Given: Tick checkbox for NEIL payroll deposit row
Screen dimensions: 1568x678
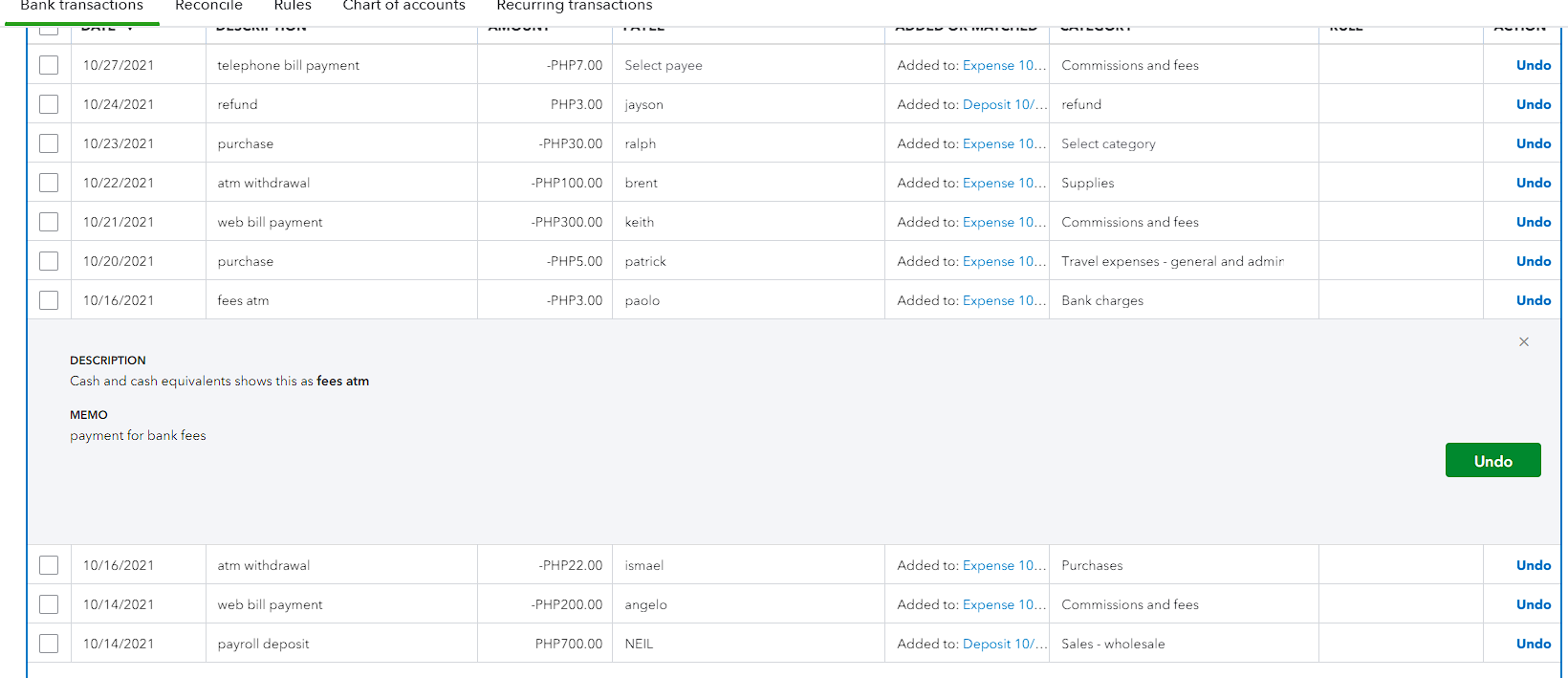Looking at the screenshot, I should [49, 644].
